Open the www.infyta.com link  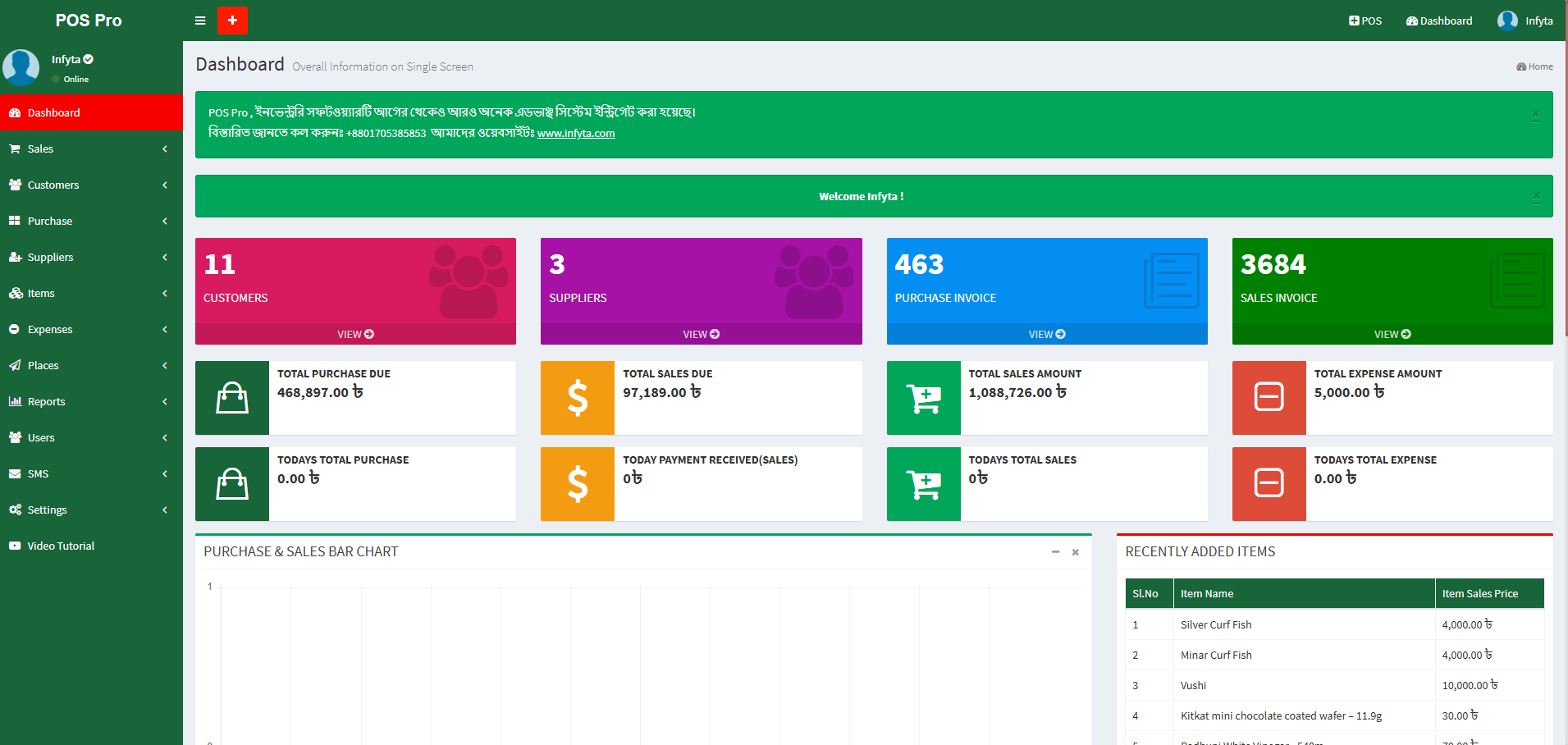pyautogui.click(x=575, y=134)
